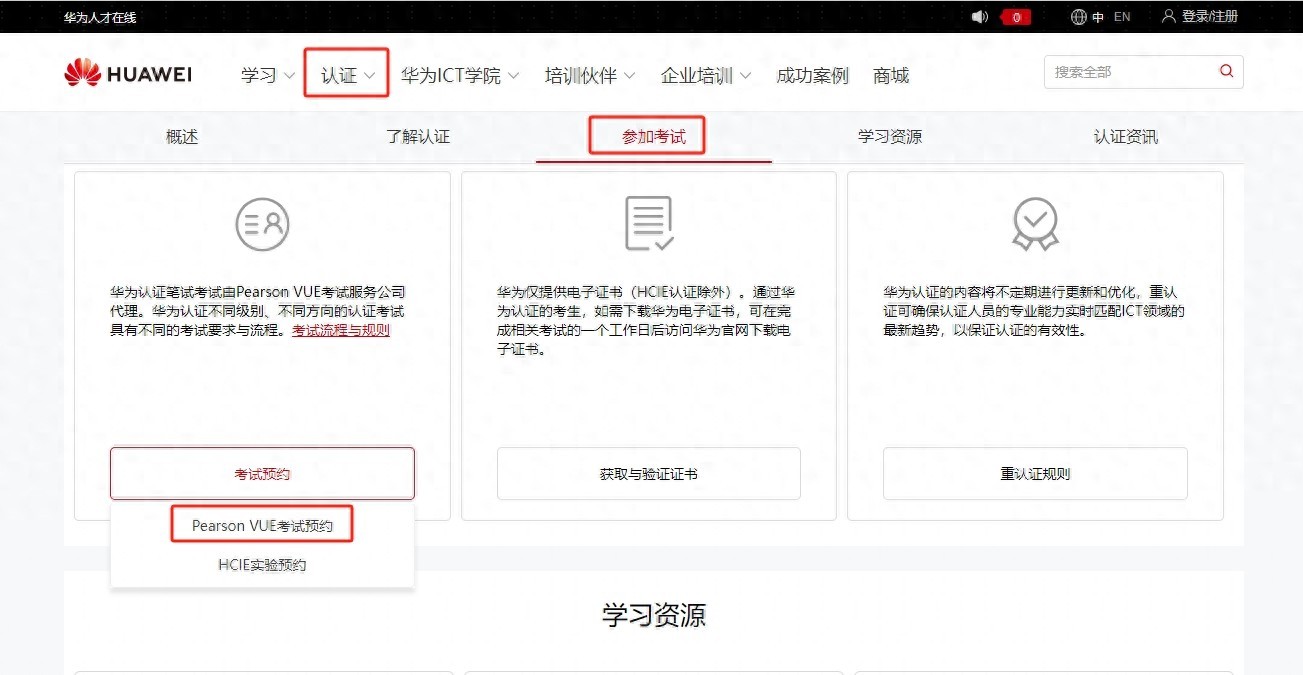This screenshot has height=675, width=1303.
Task: Click the 考试预约 button
Action: (x=262, y=474)
